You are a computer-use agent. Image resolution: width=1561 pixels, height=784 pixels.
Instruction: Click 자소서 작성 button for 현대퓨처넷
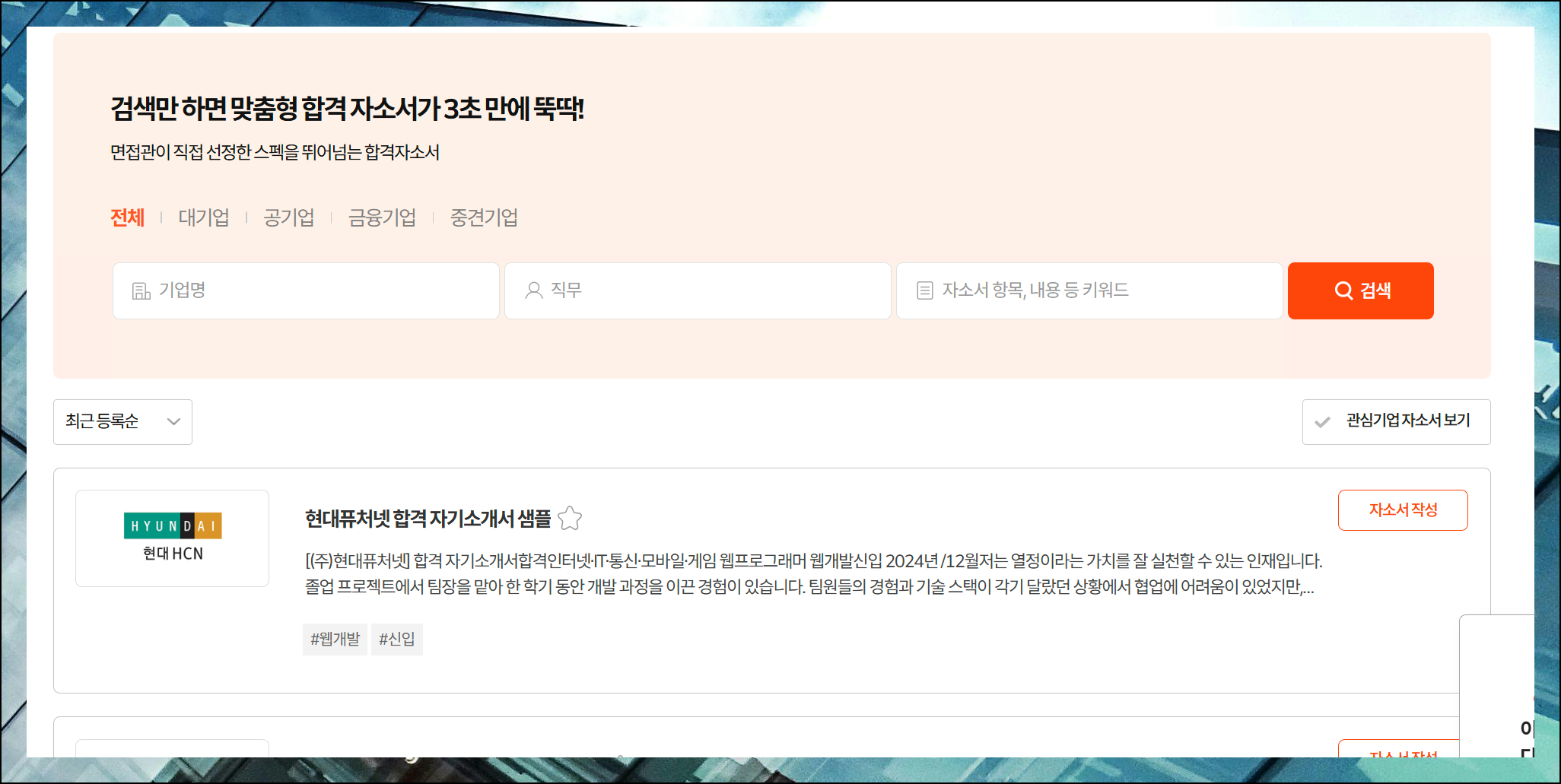tap(1403, 510)
